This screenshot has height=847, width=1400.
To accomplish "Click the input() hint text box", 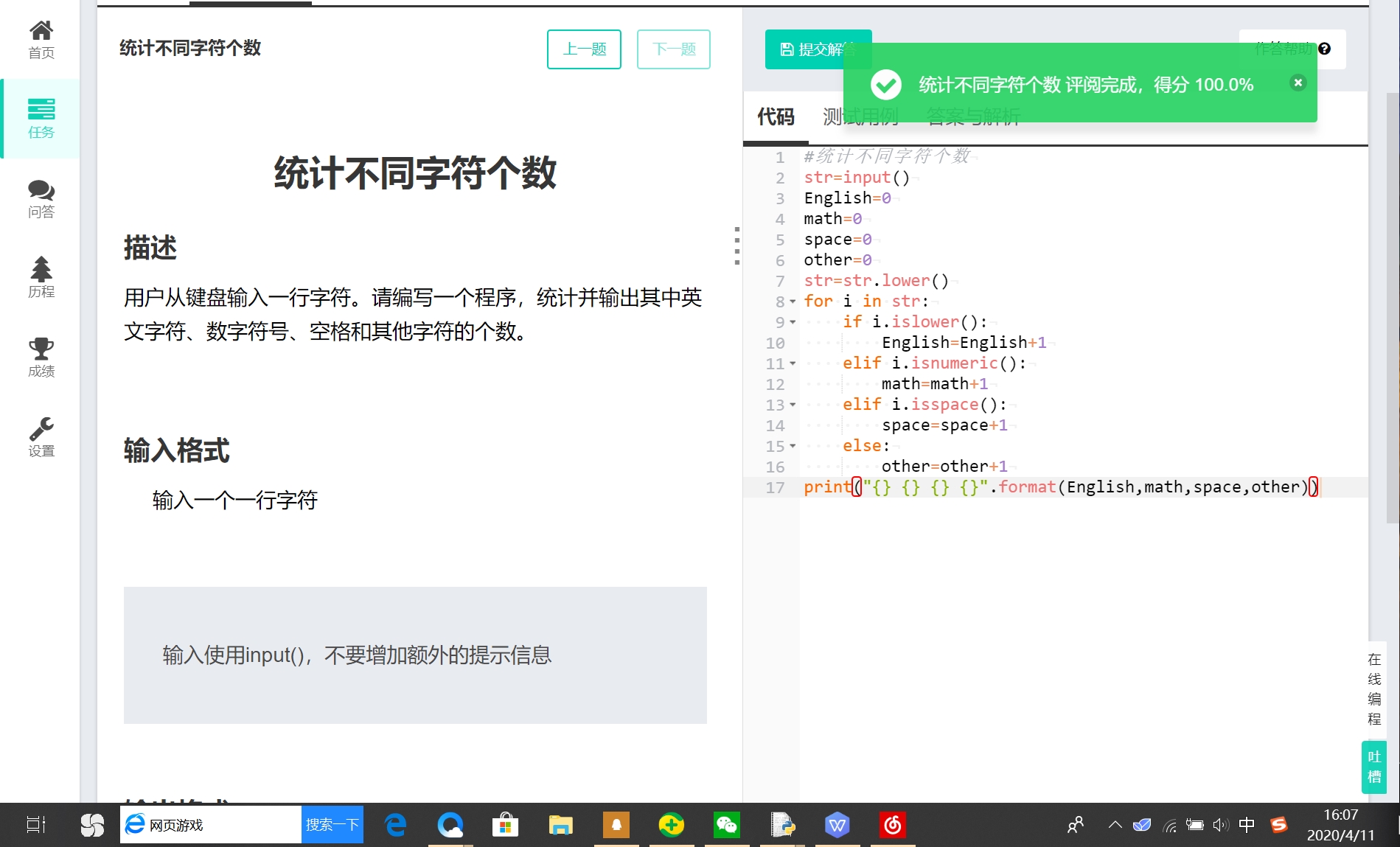I will point(415,655).
